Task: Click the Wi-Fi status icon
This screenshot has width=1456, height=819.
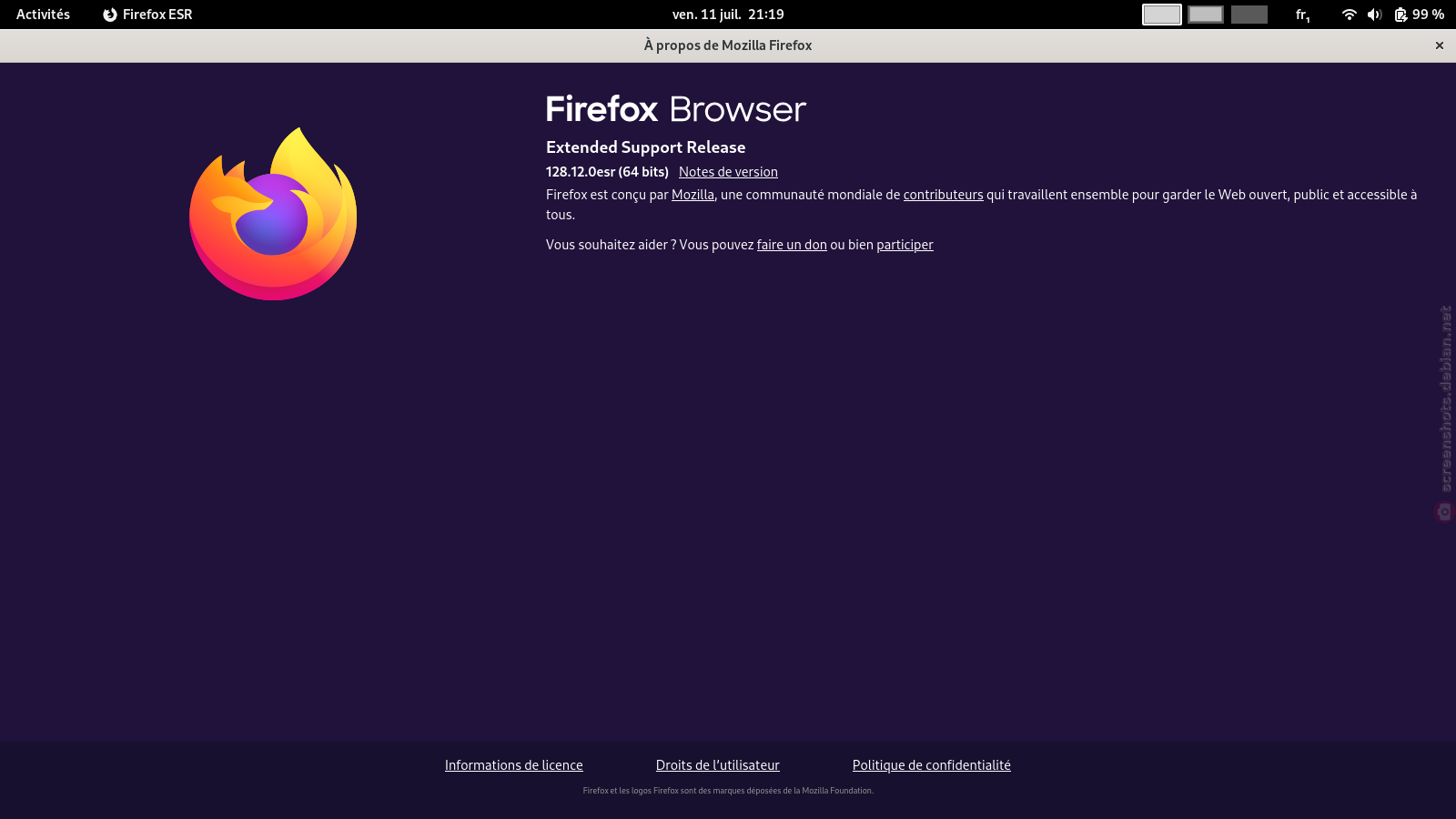Action: pyautogui.click(x=1350, y=15)
